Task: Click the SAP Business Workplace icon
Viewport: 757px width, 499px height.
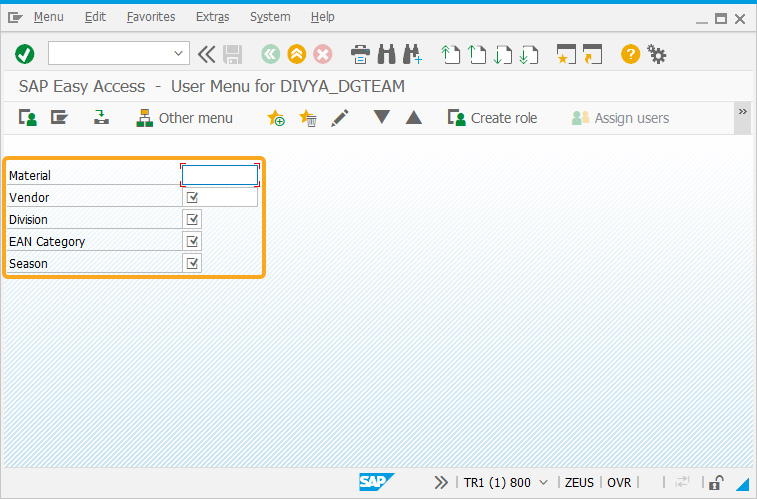Action: coord(101,117)
